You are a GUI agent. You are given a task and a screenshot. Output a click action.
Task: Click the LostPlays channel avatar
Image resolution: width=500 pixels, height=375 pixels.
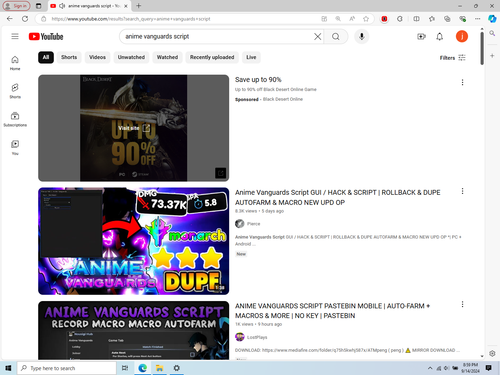coord(240,337)
